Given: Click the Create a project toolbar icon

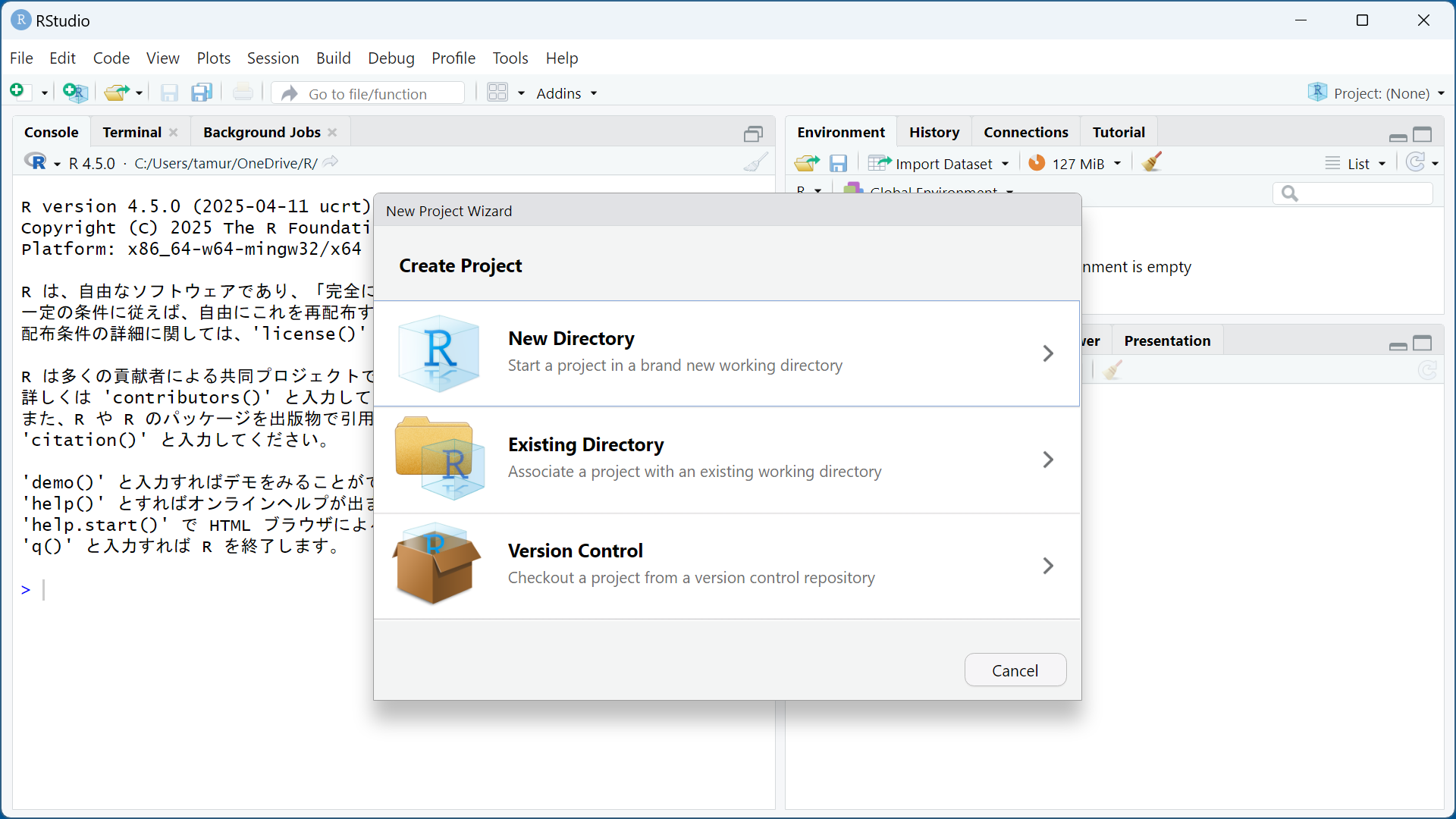Looking at the screenshot, I should pyautogui.click(x=75, y=93).
